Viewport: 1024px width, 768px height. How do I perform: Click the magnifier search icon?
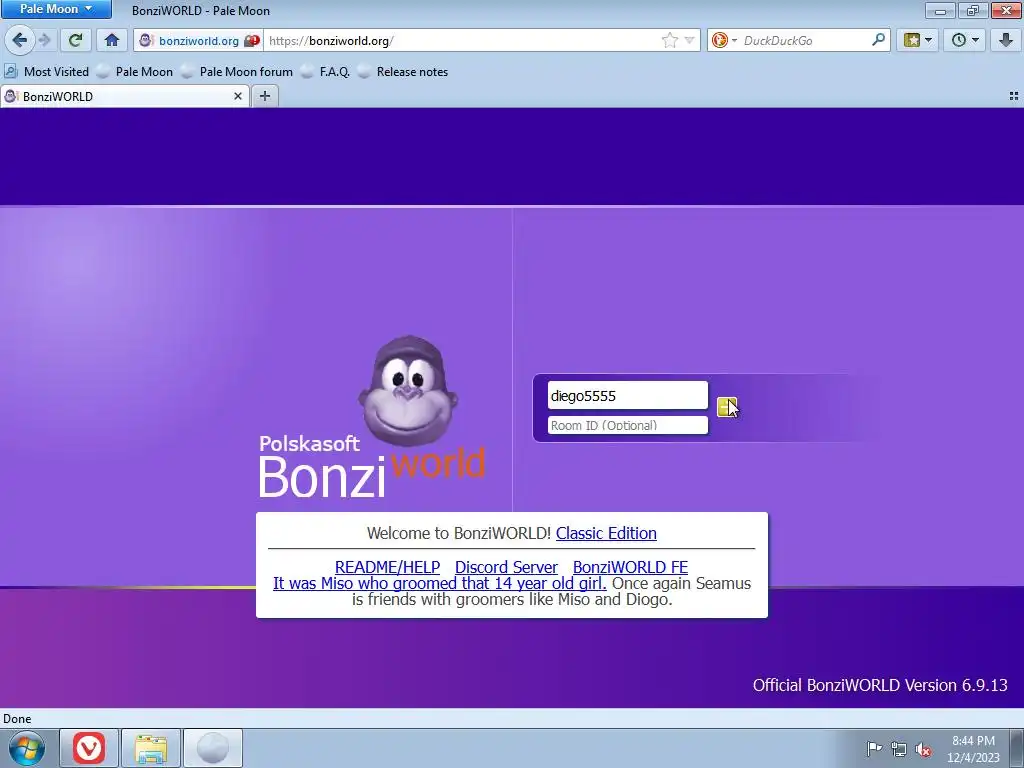coord(878,40)
